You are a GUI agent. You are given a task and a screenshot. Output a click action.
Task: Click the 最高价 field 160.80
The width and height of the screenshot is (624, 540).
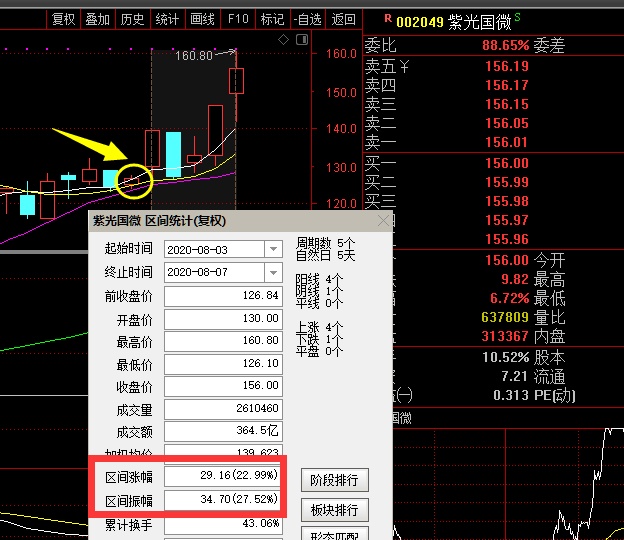tap(223, 341)
